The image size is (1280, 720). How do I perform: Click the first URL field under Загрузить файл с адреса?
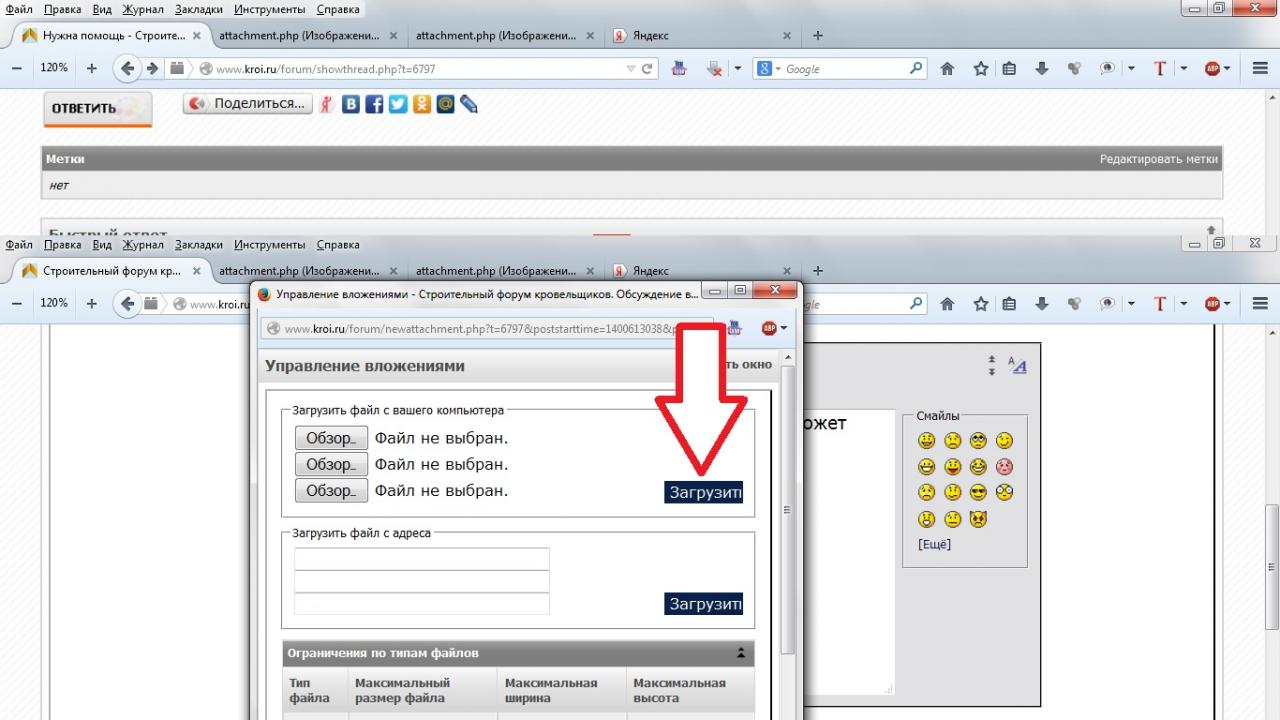tap(421, 559)
